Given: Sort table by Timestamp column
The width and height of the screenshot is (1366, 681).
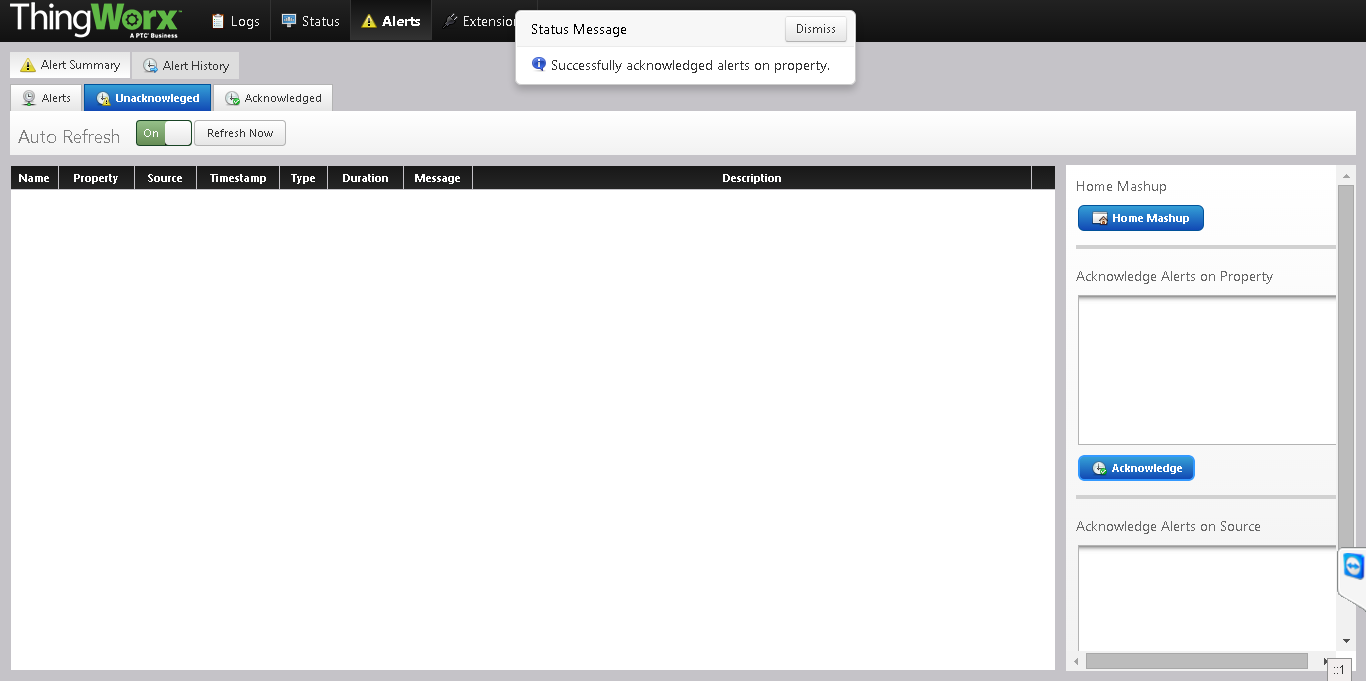Looking at the screenshot, I should [238, 178].
